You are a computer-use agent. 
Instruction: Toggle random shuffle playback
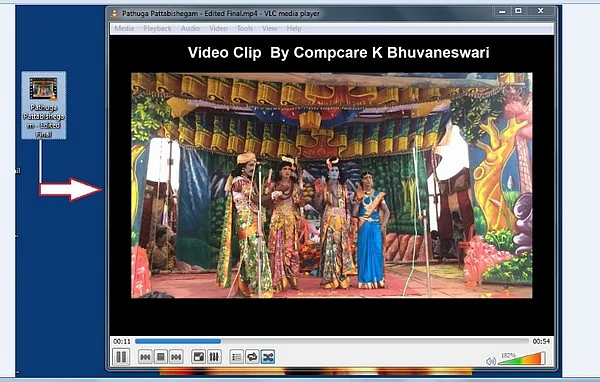(268, 357)
